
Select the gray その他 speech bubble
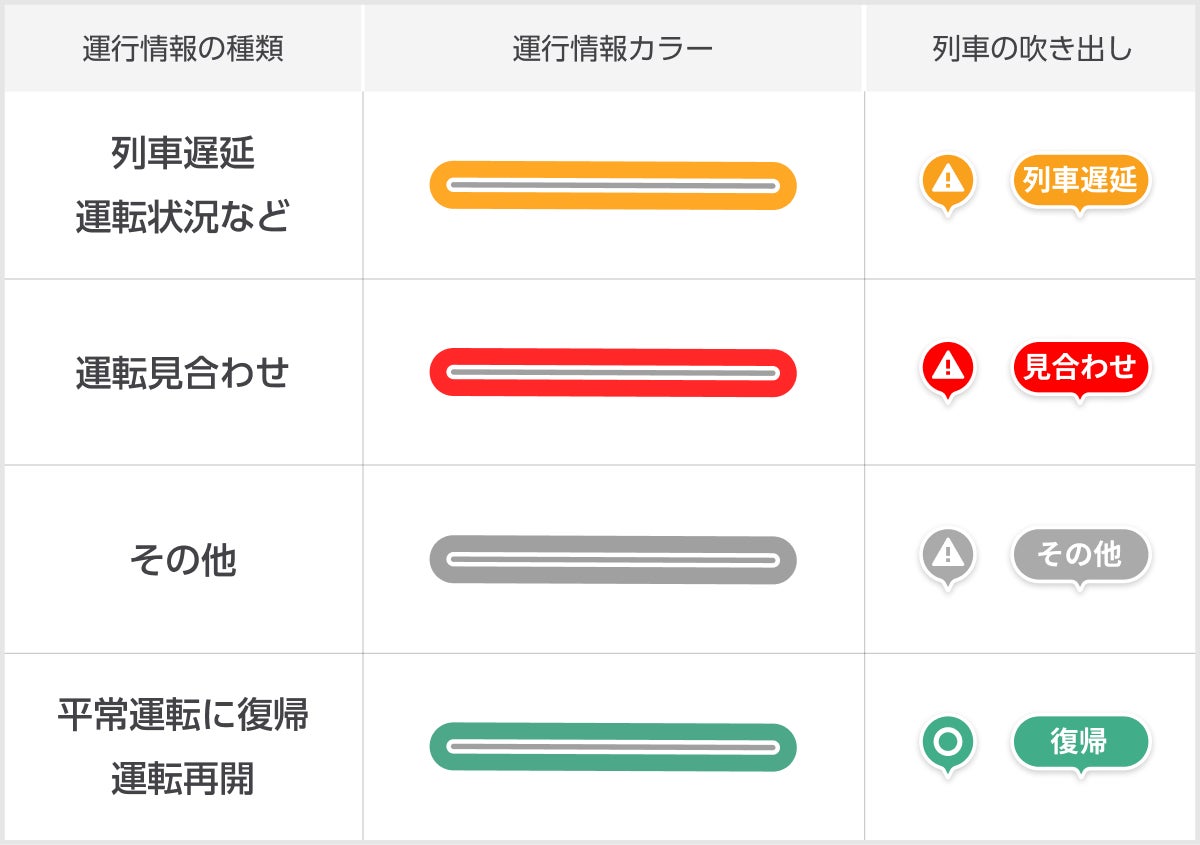(x=1080, y=554)
